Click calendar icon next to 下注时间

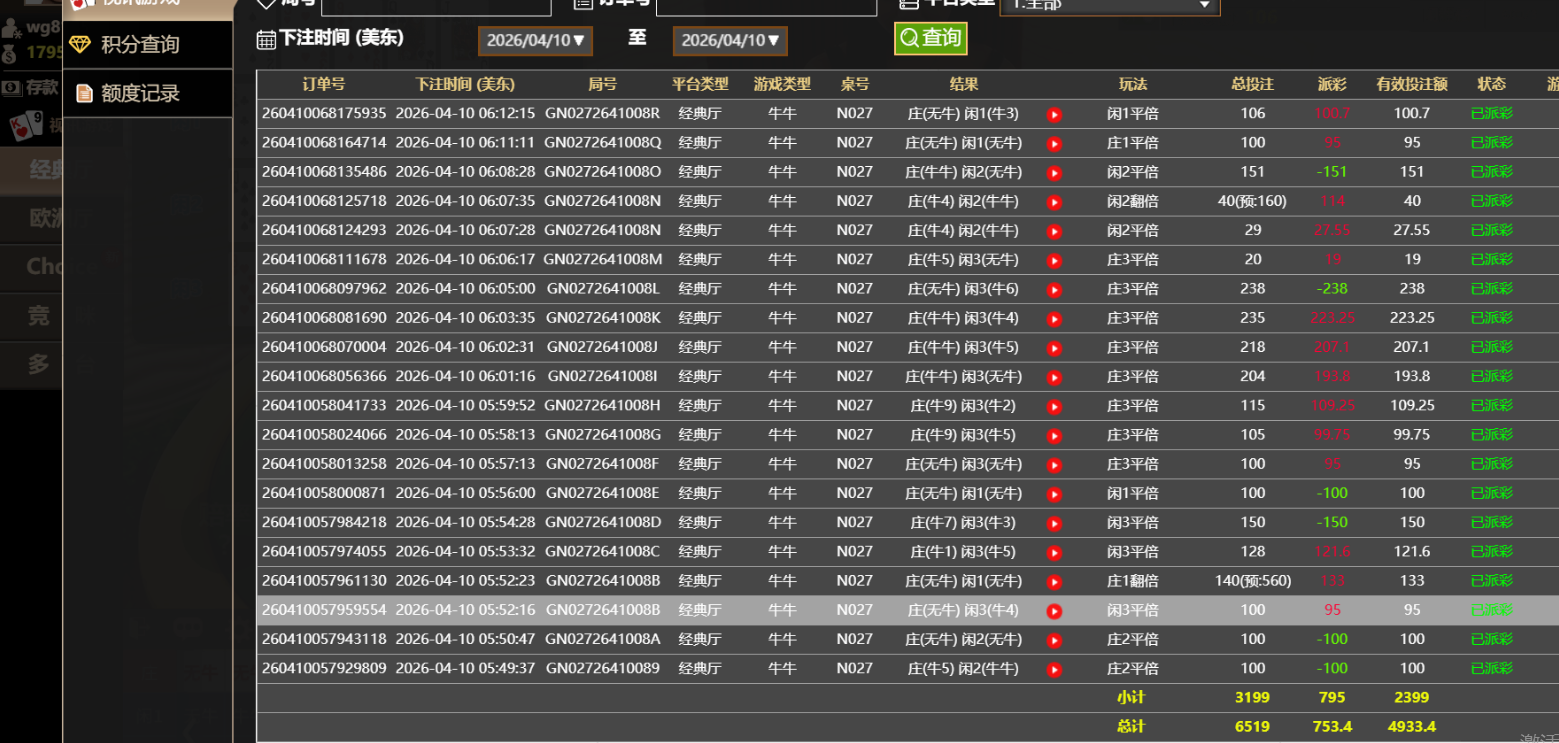pos(266,40)
